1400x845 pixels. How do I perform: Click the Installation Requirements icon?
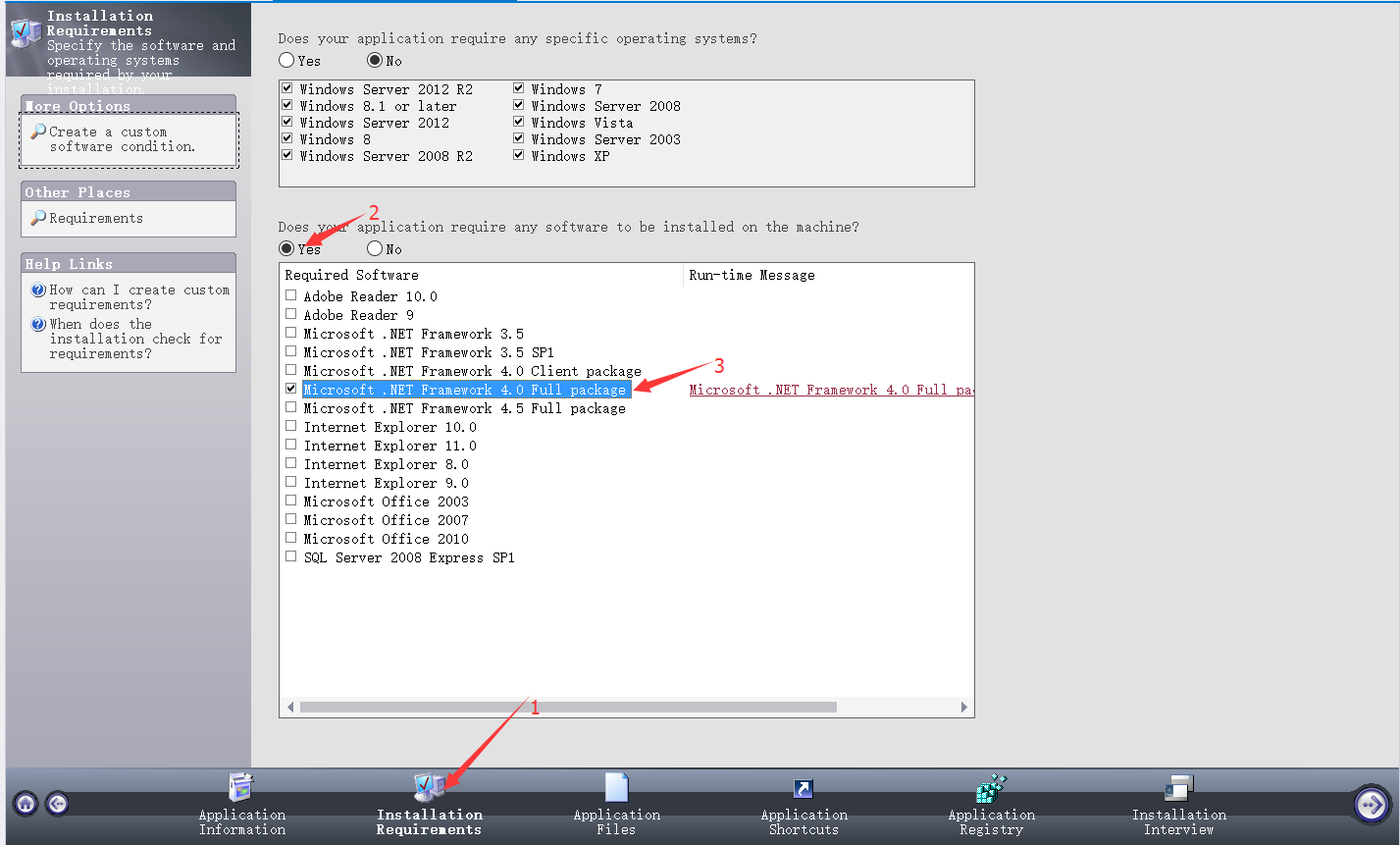point(429,788)
